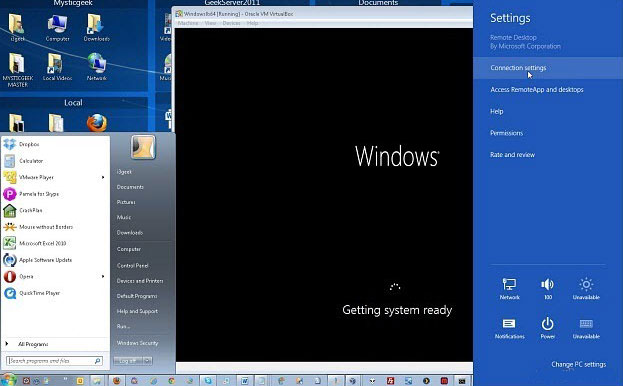Select the Downloads desktop folder icon
The height and width of the screenshot is (386, 623).
click(x=97, y=28)
